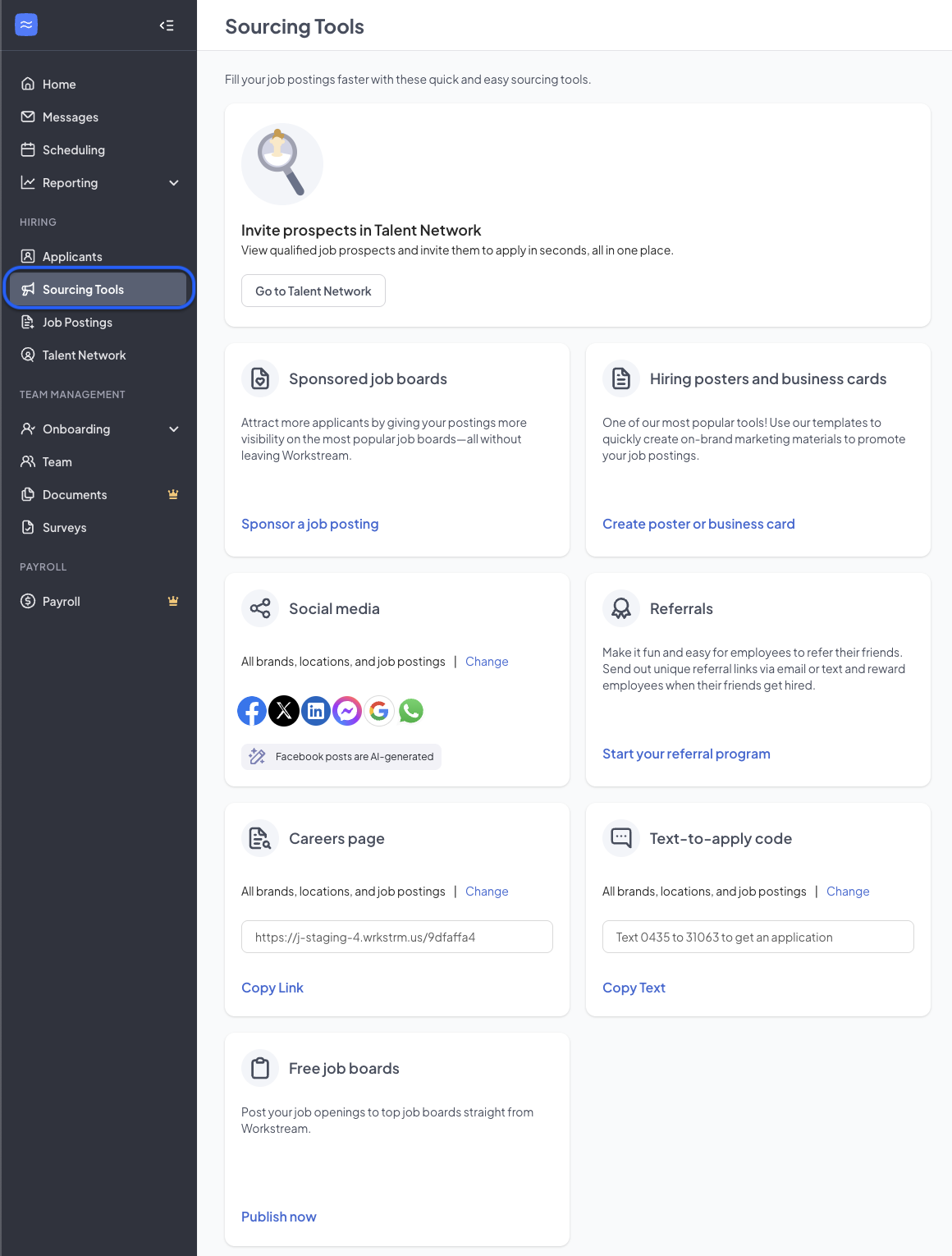952x1256 pixels.
Task: Share via the WhatsApp icon
Action: (x=411, y=711)
